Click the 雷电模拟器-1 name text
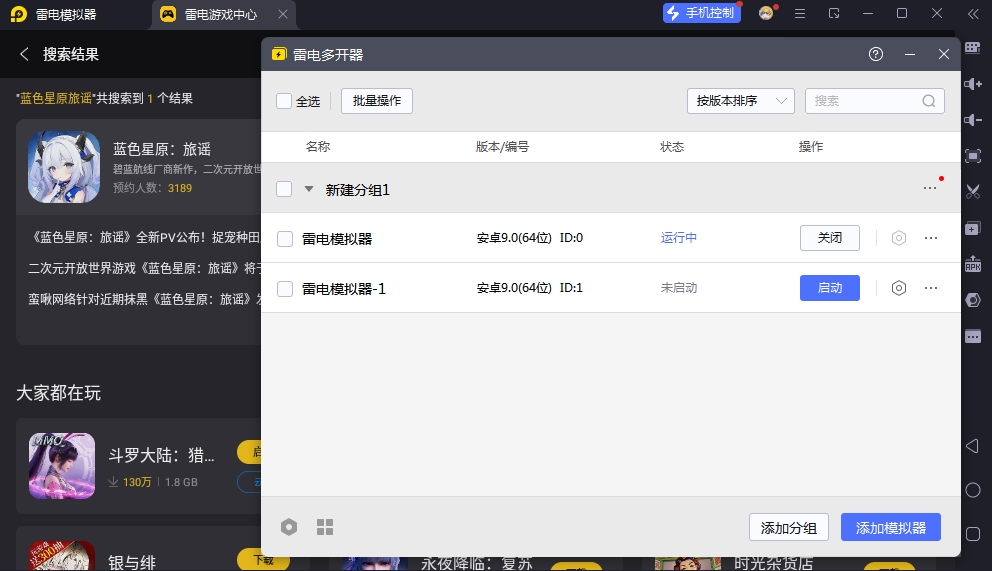Viewport: 992px width, 571px height. (x=344, y=289)
